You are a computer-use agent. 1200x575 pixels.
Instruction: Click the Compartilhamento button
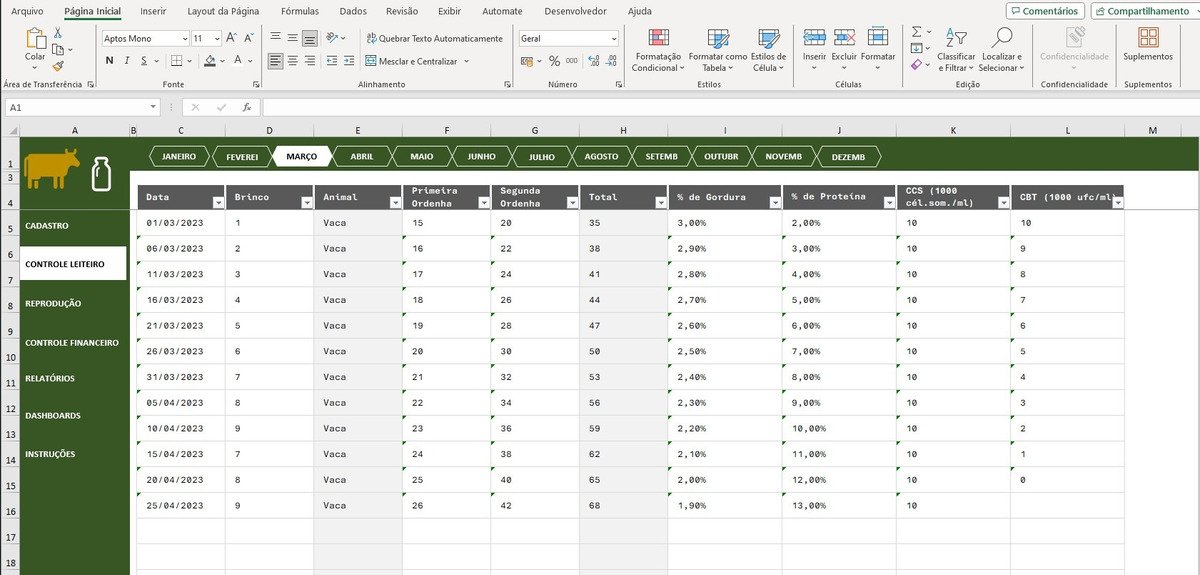click(x=1146, y=11)
